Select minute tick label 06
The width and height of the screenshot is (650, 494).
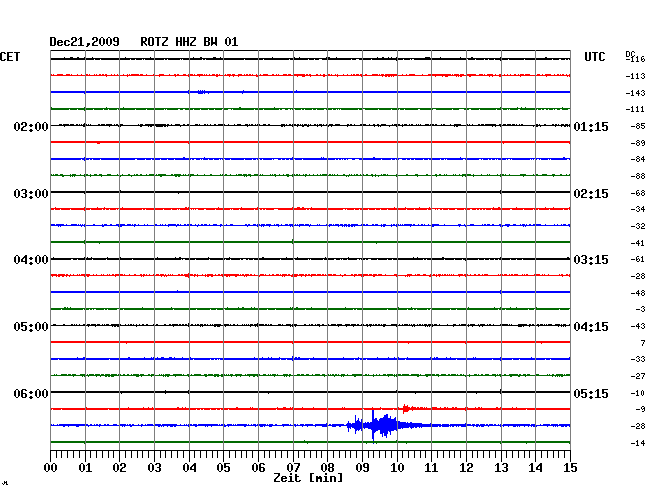tap(258, 468)
